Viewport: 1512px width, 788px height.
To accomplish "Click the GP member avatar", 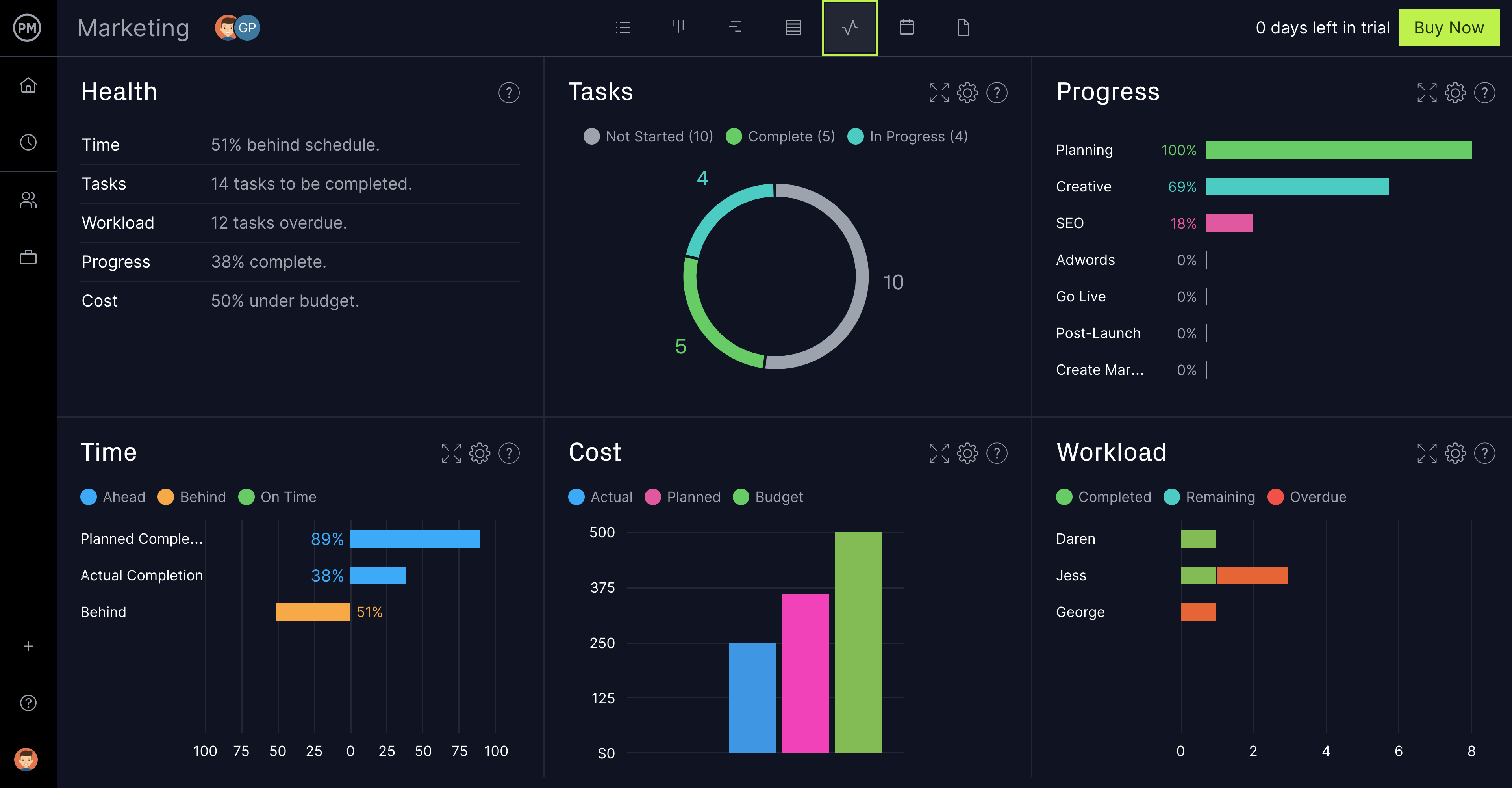I will click(x=247, y=28).
